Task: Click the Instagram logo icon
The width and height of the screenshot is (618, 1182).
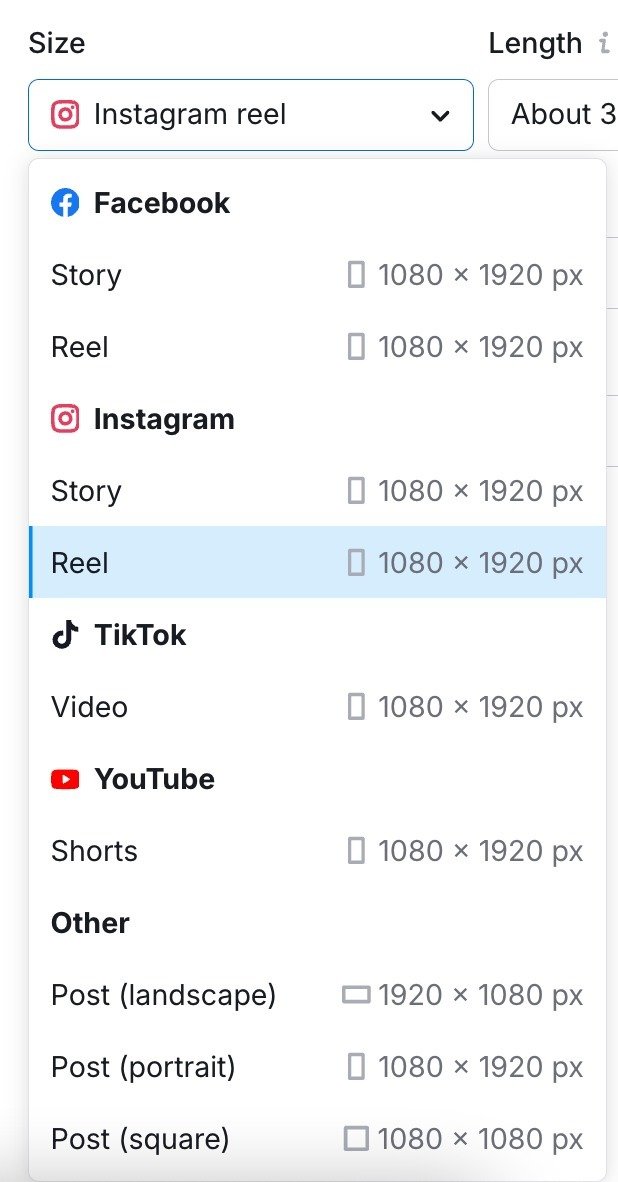Action: (x=65, y=419)
